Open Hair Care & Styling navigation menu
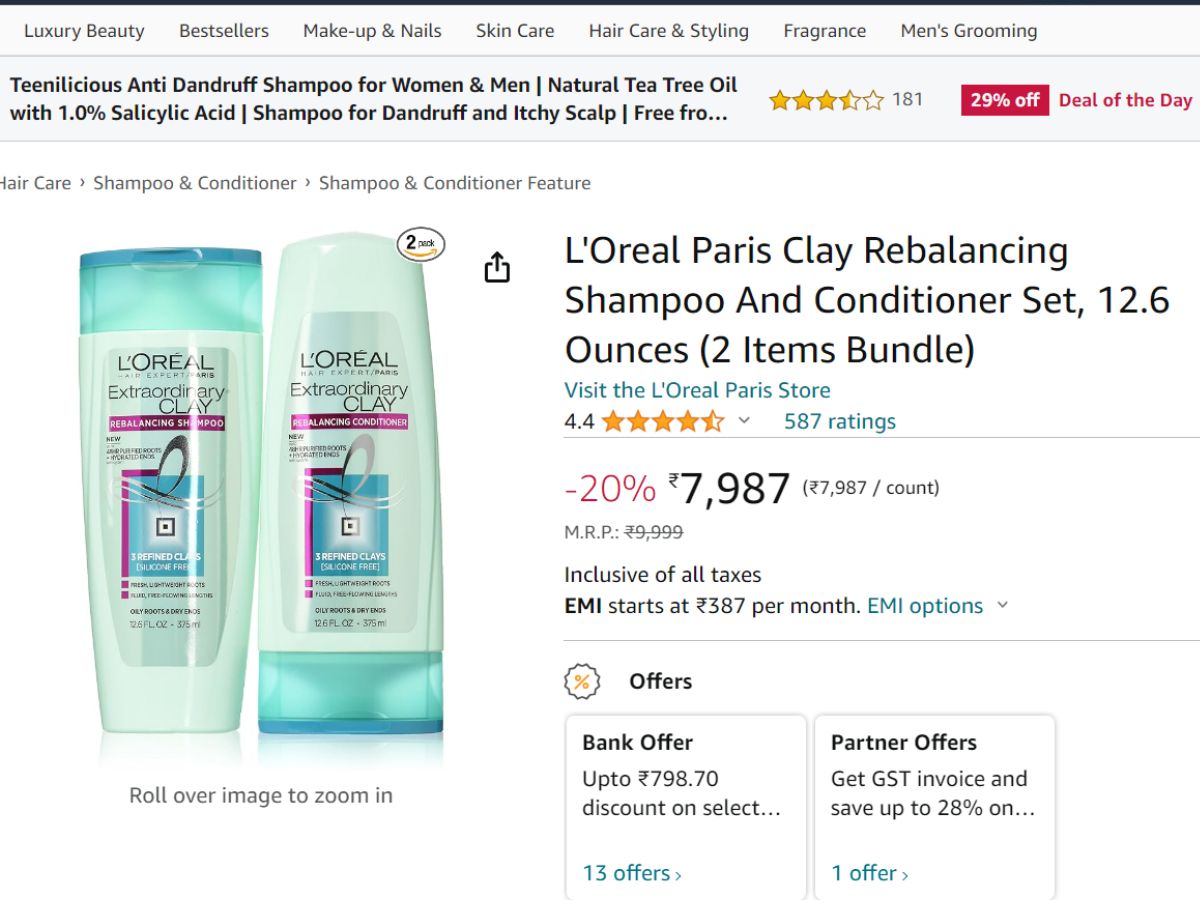This screenshot has height=900, width=1200. 667,31
